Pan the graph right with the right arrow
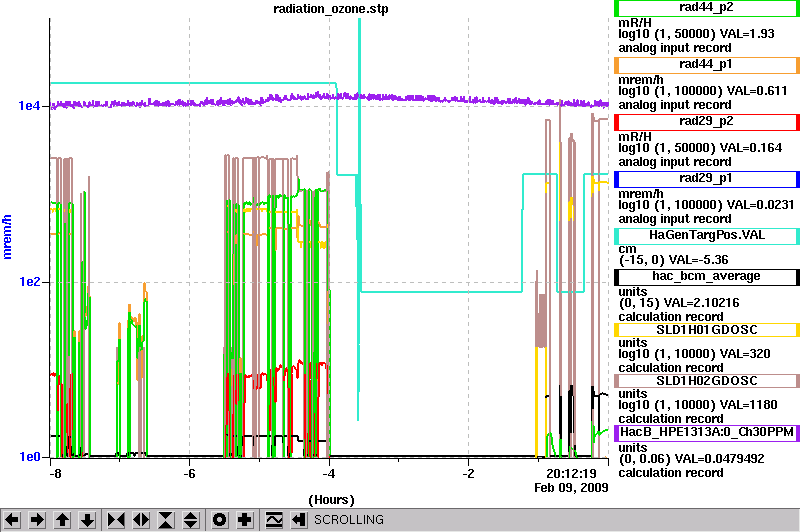Screen dimensions: 800x532 click(37, 520)
